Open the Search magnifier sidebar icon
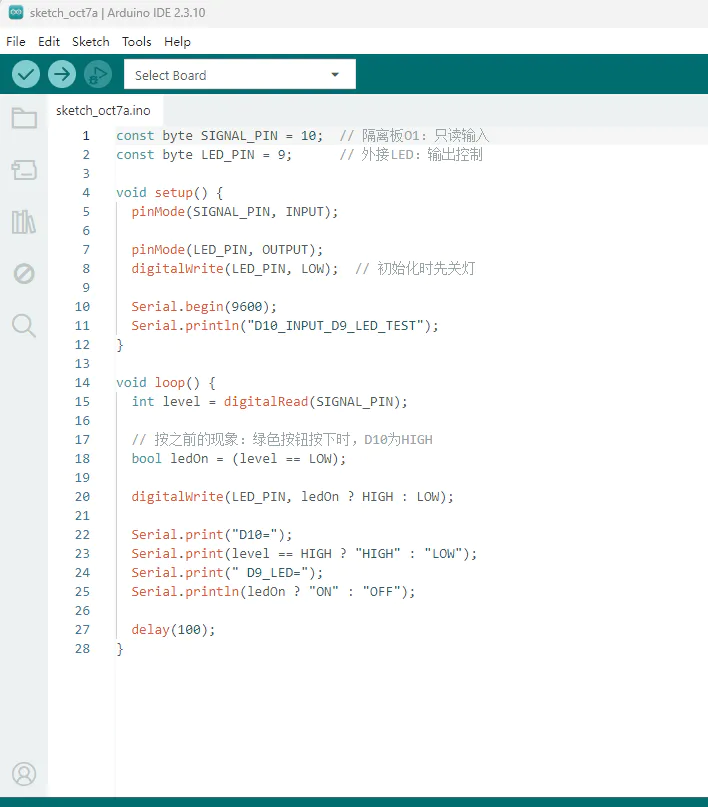The width and height of the screenshot is (708, 807). pyautogui.click(x=24, y=326)
